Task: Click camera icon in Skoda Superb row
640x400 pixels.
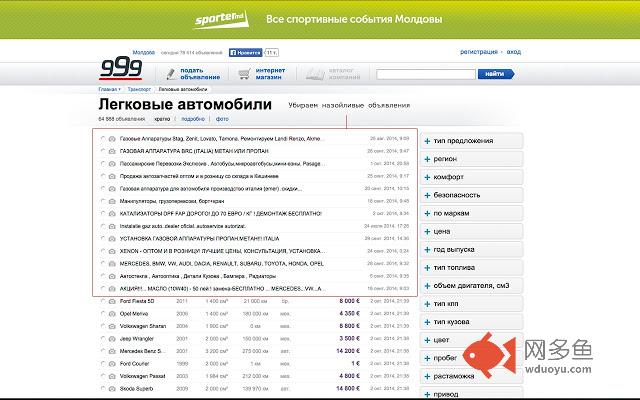Action: 112,389
